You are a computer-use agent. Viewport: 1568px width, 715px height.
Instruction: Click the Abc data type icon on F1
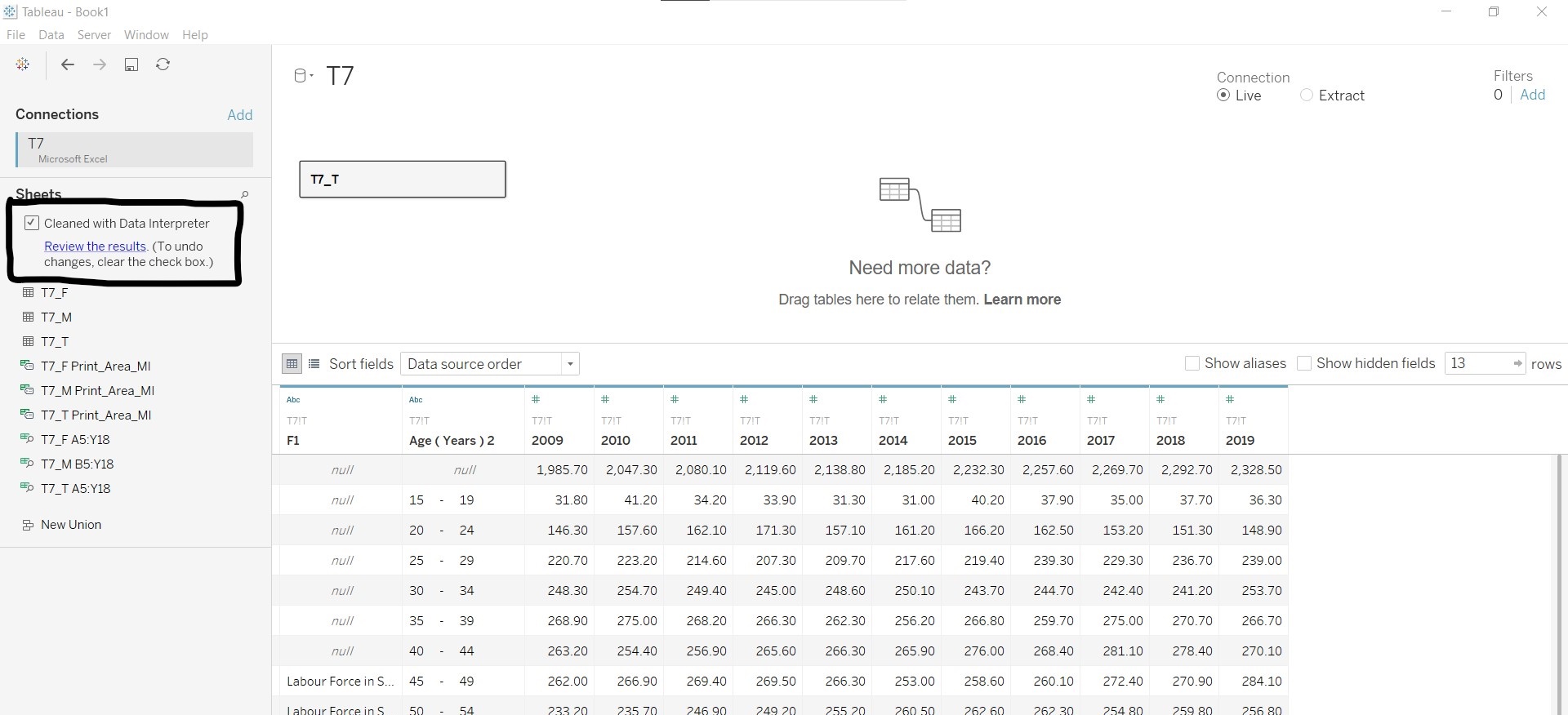293,400
